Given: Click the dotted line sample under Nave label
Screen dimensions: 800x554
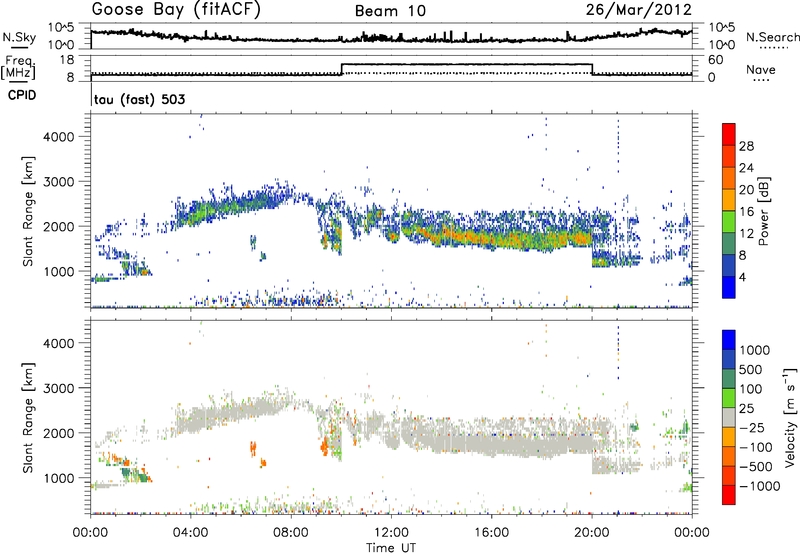Looking at the screenshot, I should pyautogui.click(x=761, y=80).
